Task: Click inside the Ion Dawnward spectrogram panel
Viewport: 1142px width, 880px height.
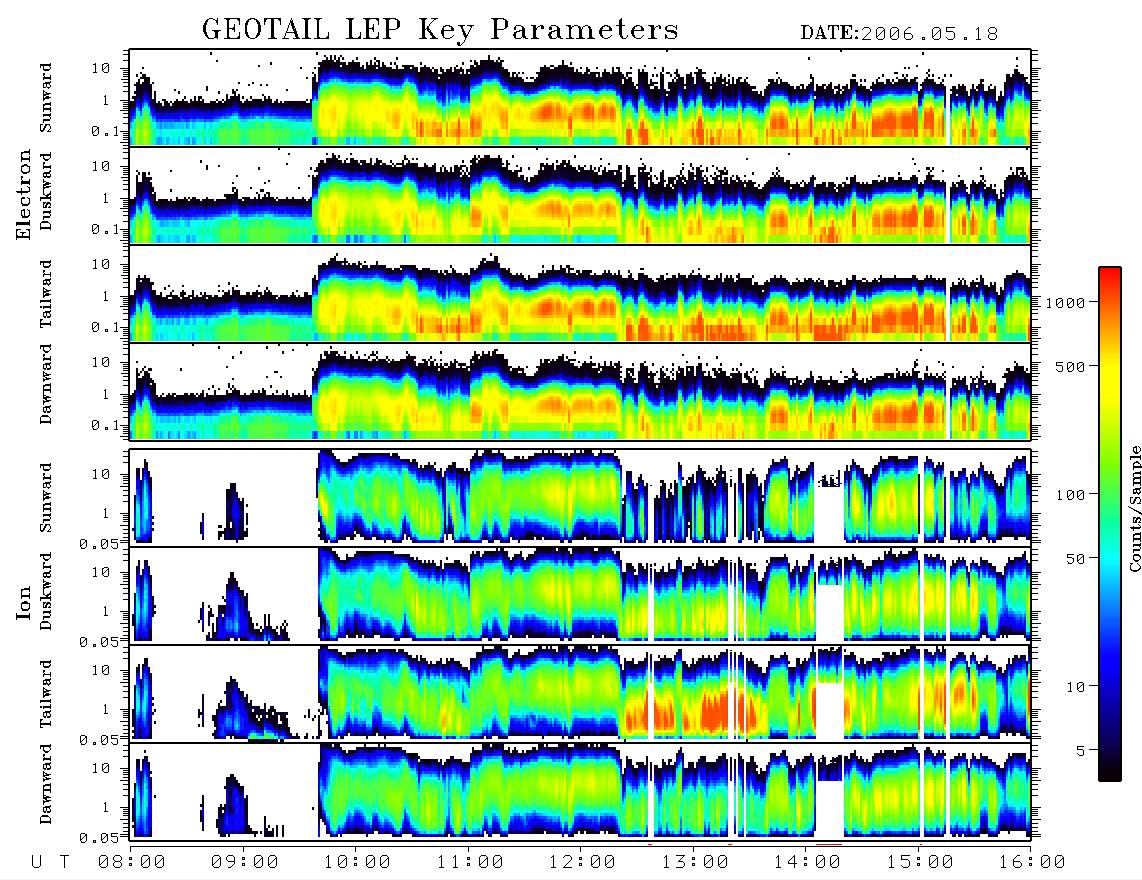Action: (580, 791)
